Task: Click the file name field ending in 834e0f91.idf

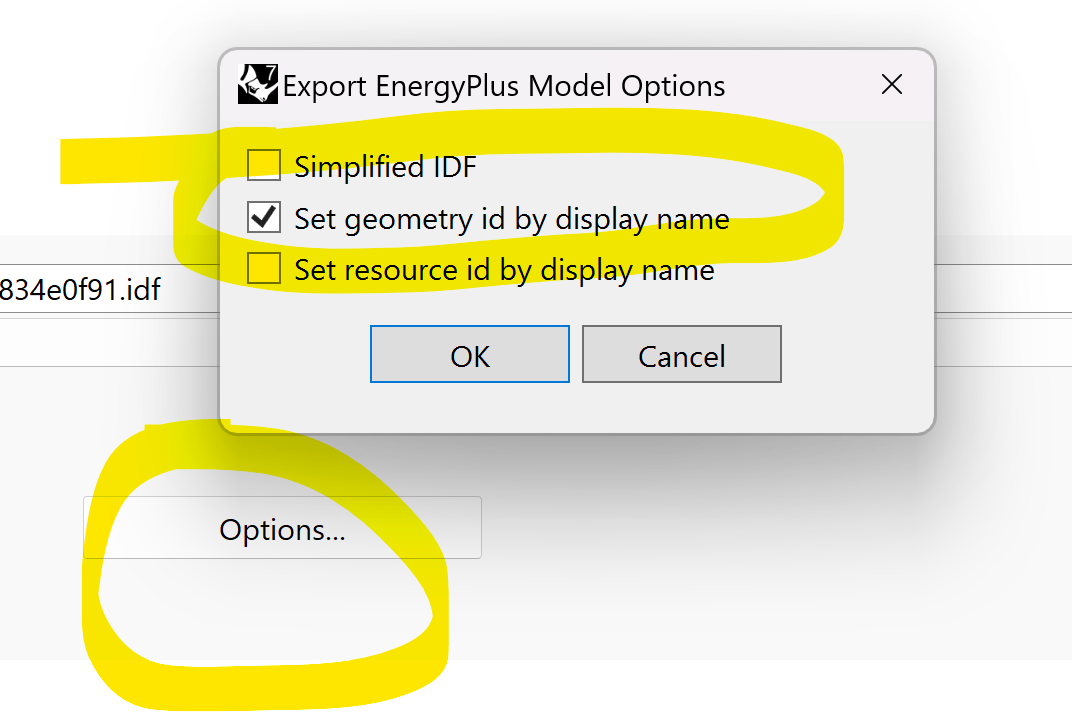Action: pos(109,289)
